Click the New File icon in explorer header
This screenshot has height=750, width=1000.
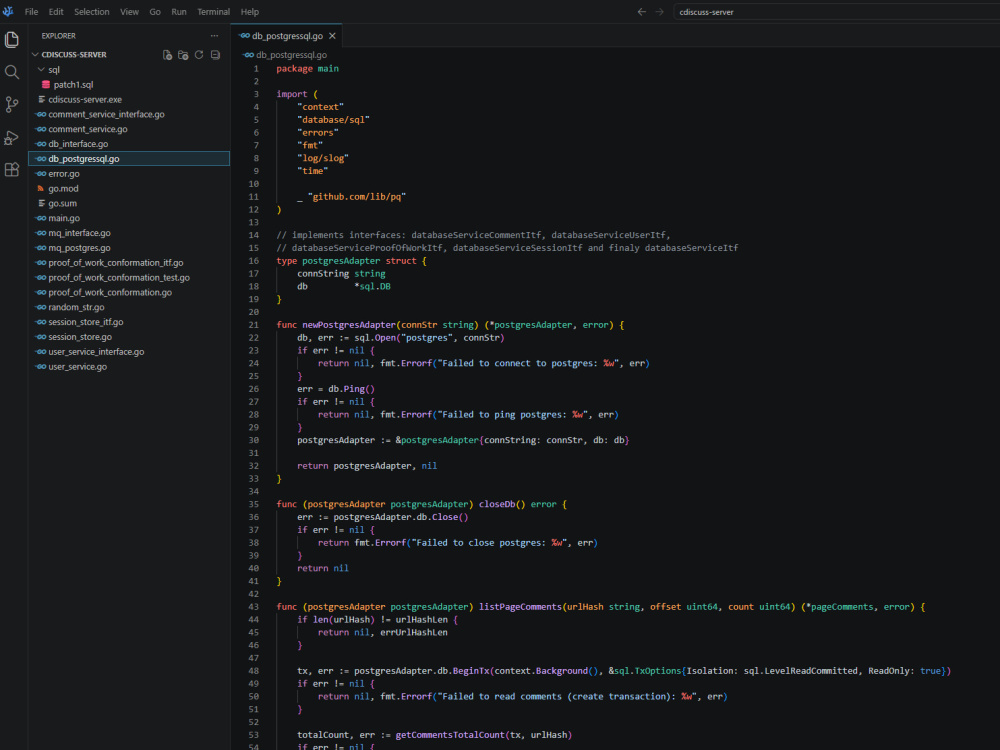point(167,55)
